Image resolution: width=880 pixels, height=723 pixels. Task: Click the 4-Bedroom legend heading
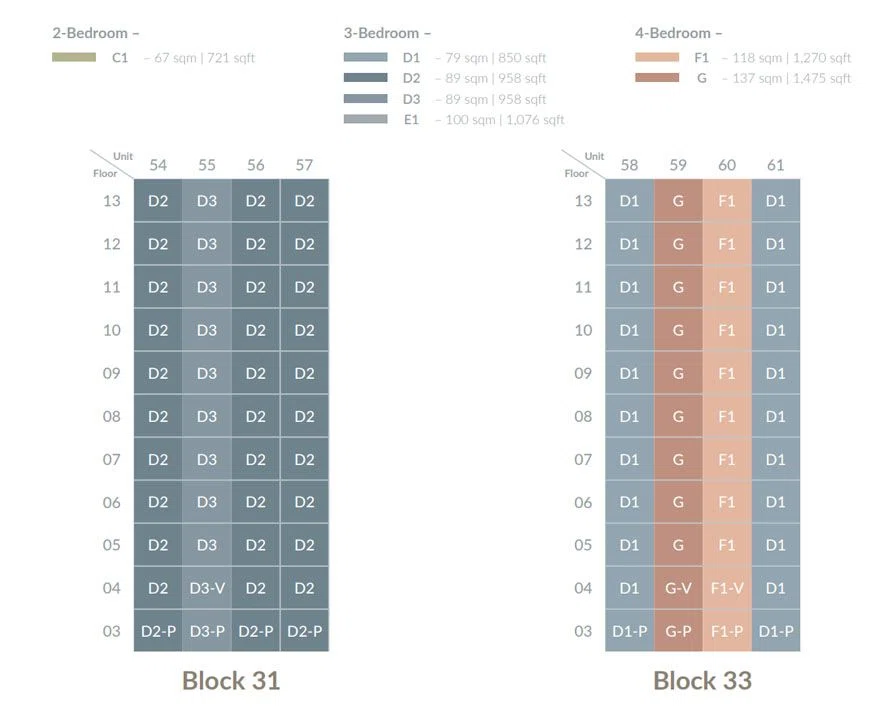pos(678,33)
